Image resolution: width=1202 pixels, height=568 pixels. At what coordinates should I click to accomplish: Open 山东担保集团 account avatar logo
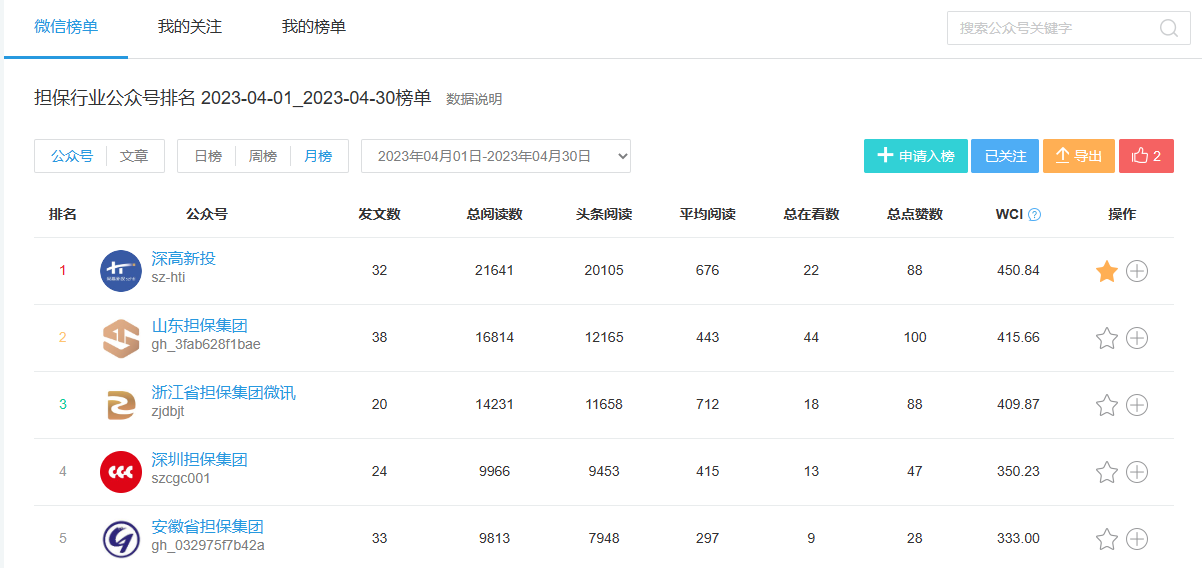(121, 338)
